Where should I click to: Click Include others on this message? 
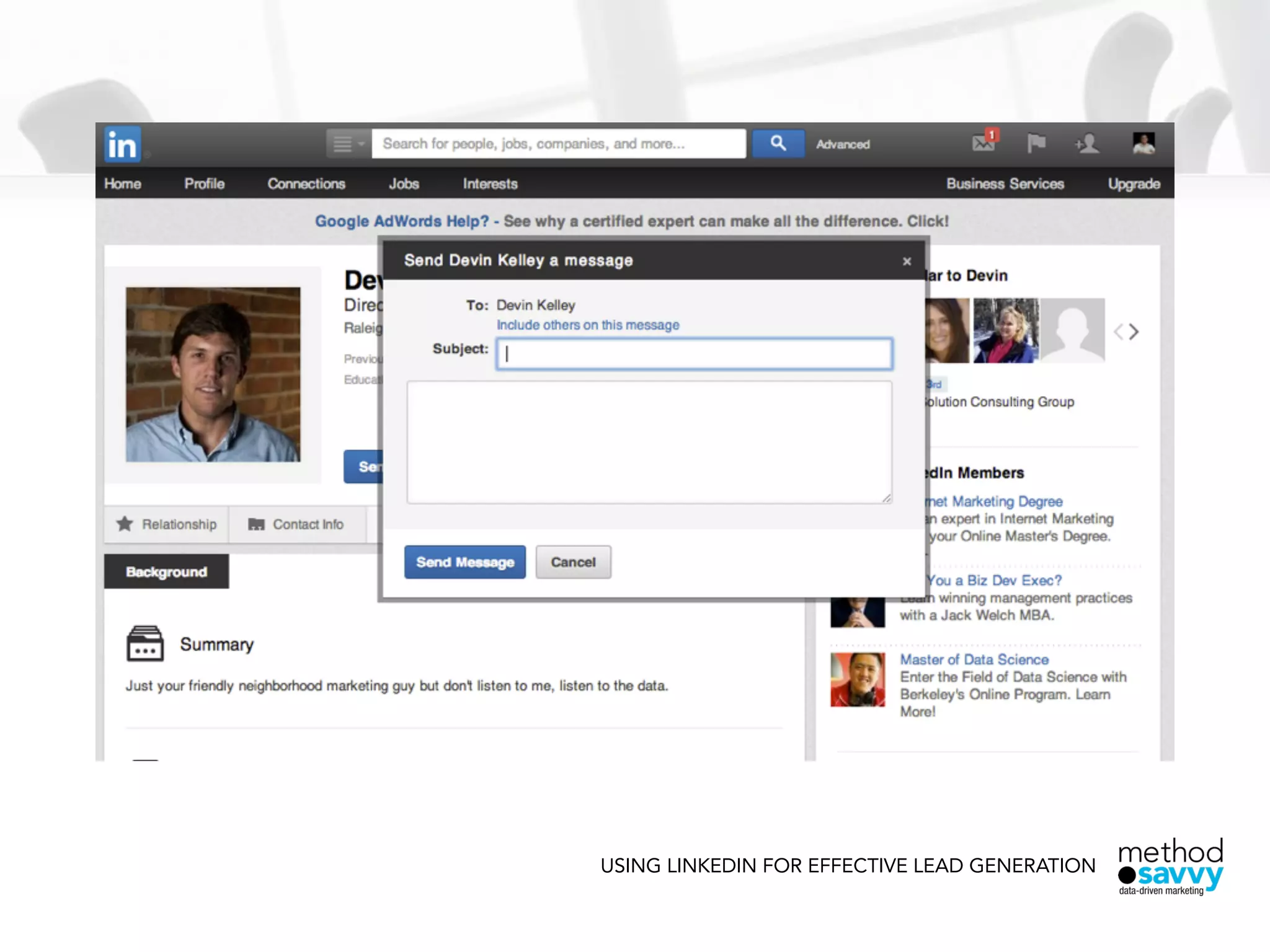pyautogui.click(x=588, y=325)
